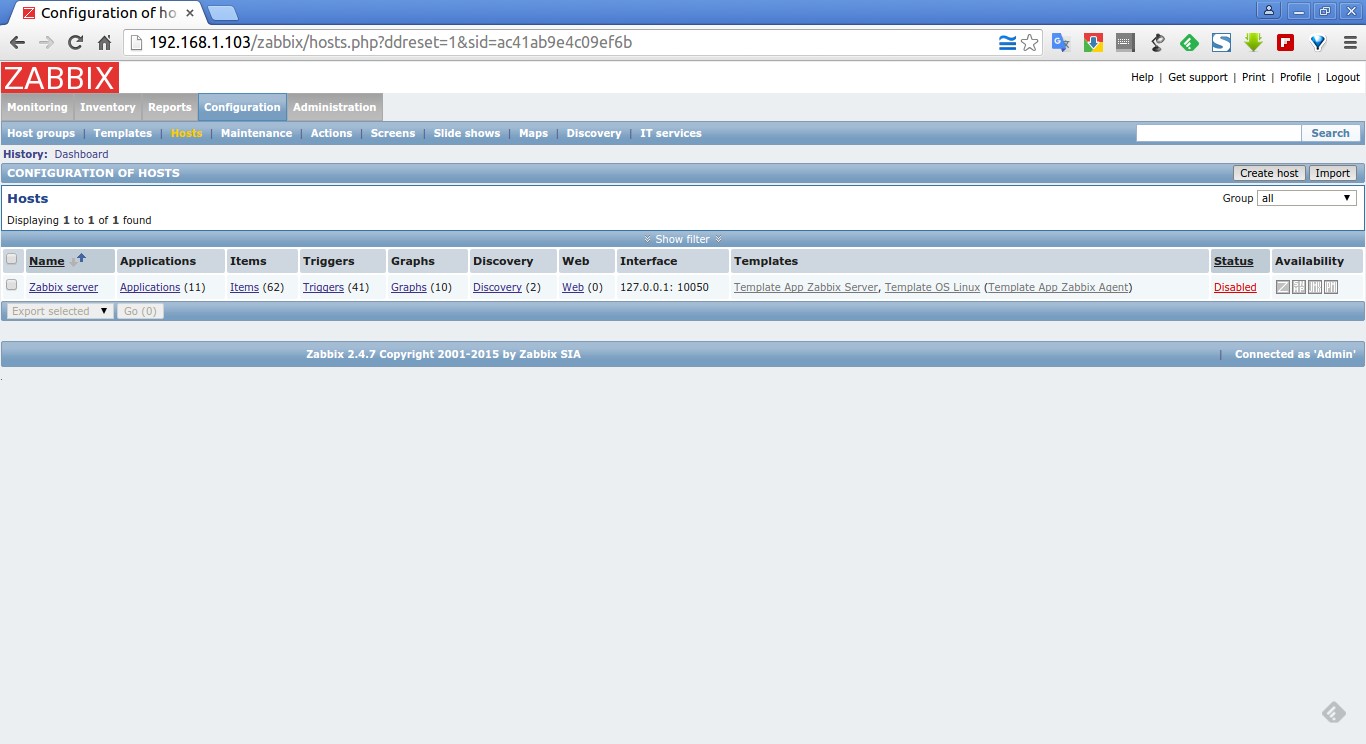Click the Logout link
Screen dimensions: 1366x744
click(x=1342, y=77)
